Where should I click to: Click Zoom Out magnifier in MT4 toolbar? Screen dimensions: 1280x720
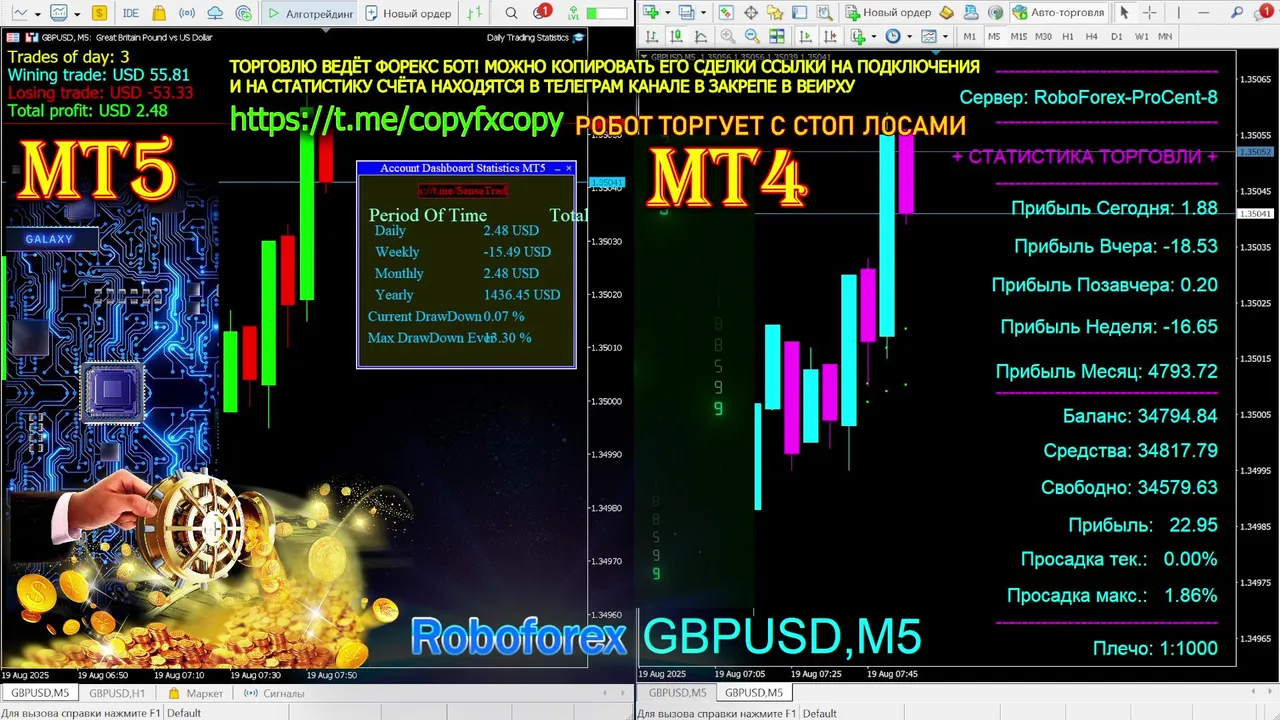[752, 36]
